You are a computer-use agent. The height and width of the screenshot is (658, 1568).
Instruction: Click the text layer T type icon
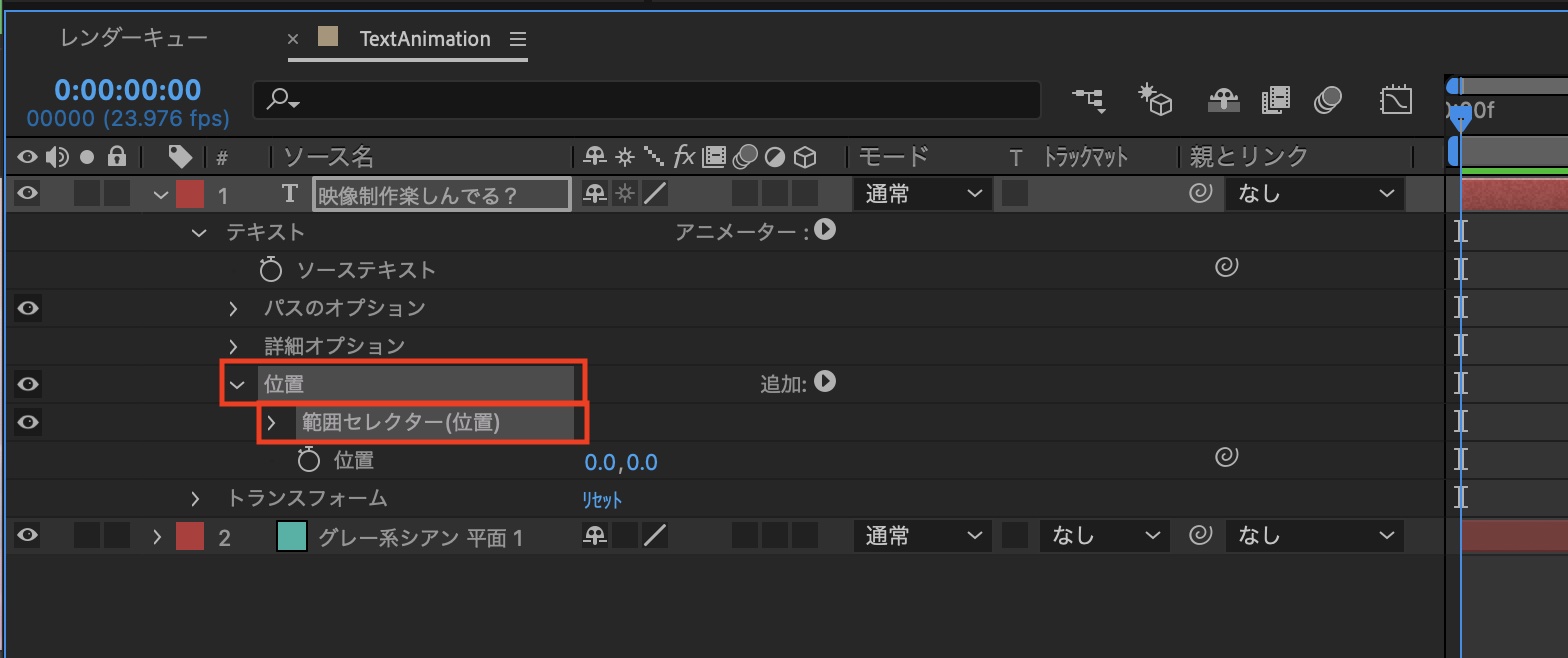290,193
